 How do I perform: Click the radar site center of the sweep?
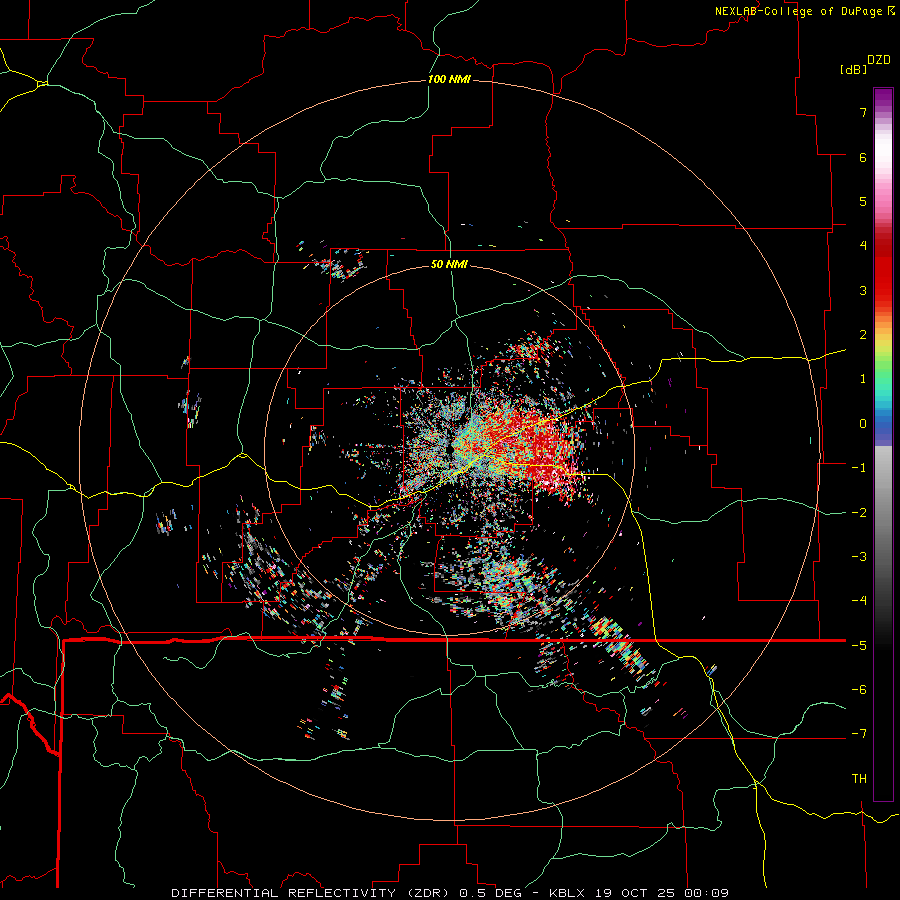tap(449, 449)
